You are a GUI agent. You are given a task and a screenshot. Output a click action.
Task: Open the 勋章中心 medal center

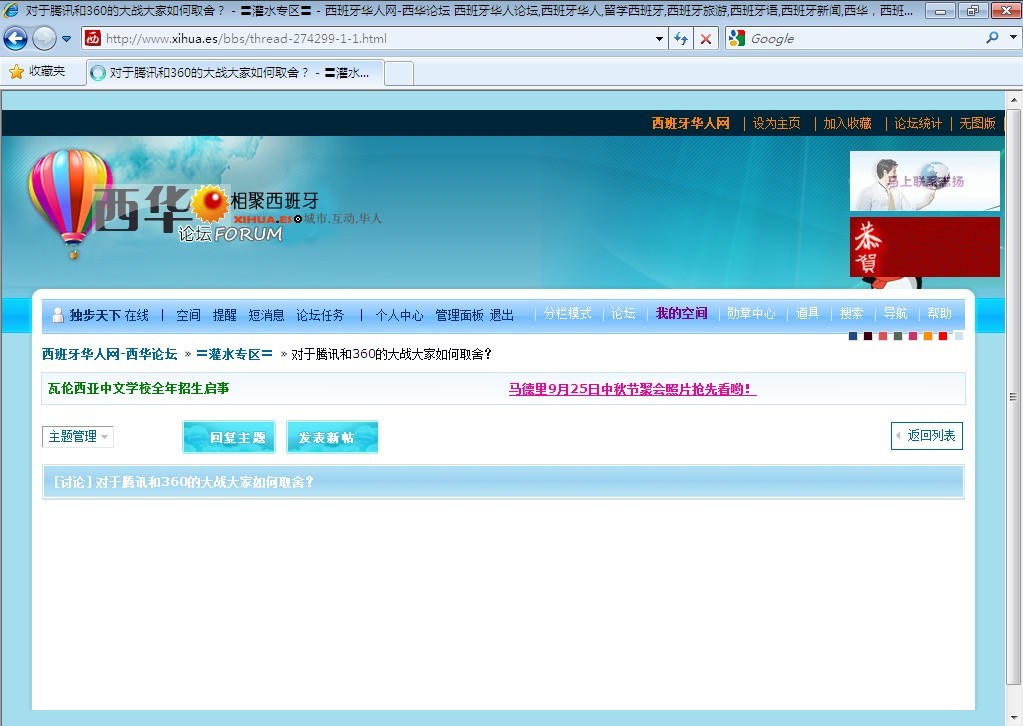click(751, 313)
